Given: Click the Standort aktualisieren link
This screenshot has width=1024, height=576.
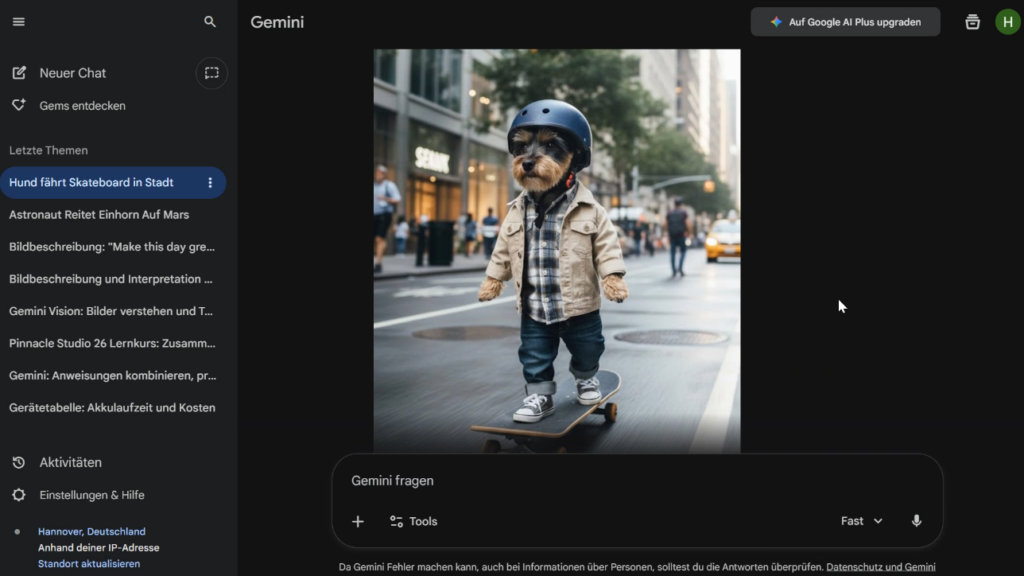Looking at the screenshot, I should (89, 564).
